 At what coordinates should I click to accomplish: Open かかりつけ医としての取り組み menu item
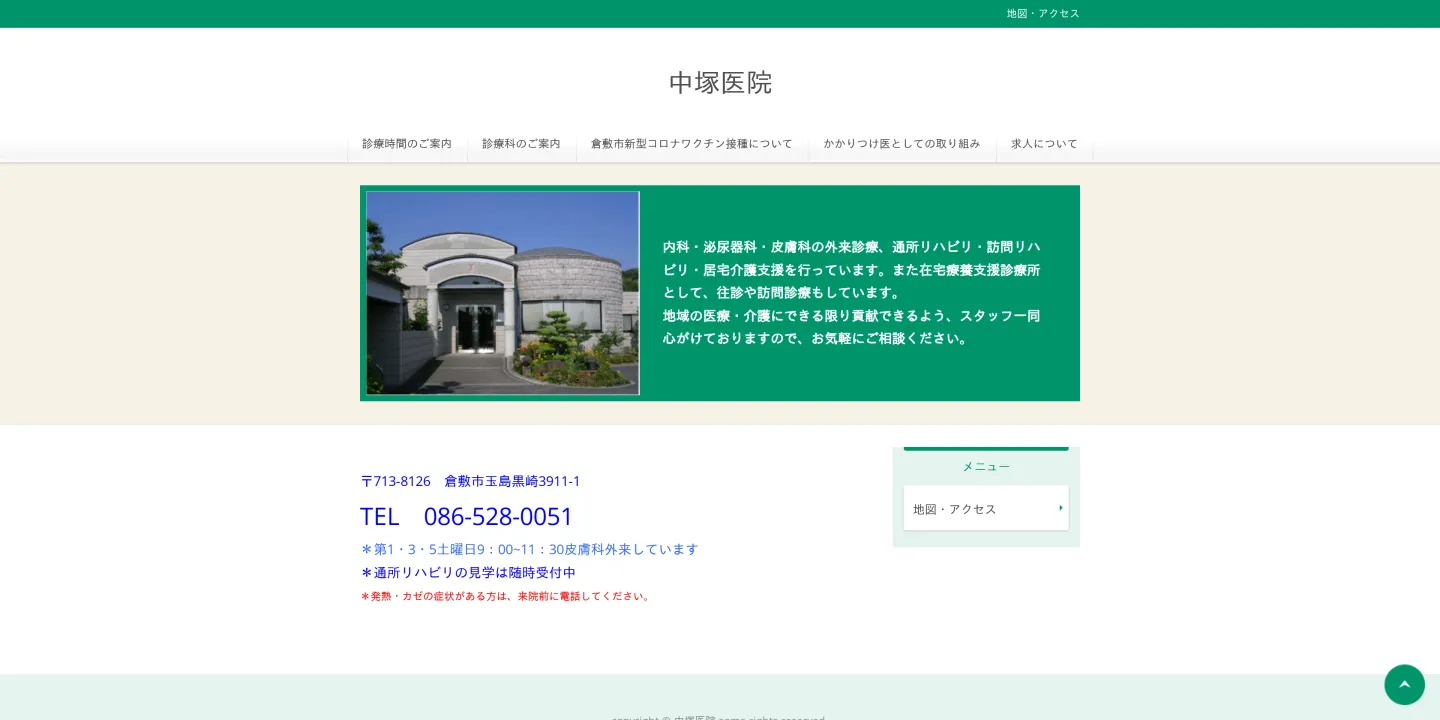(x=902, y=144)
